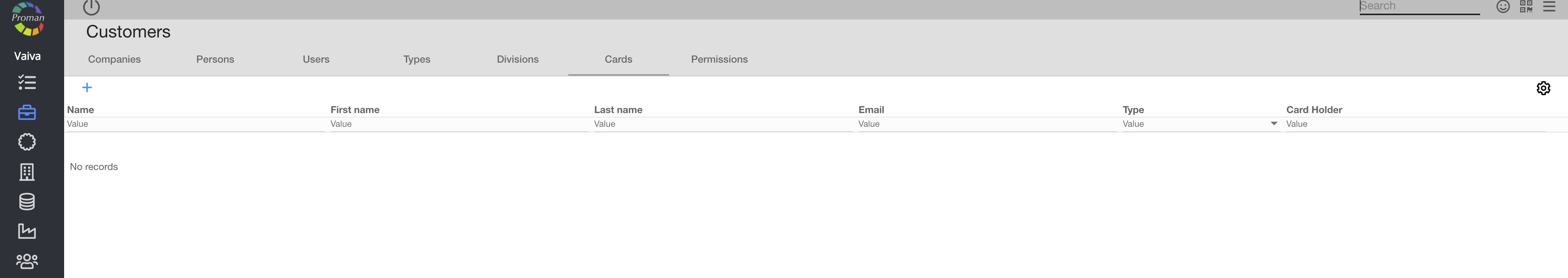
Task: Click the database stack icon in sidebar
Action: tap(27, 202)
